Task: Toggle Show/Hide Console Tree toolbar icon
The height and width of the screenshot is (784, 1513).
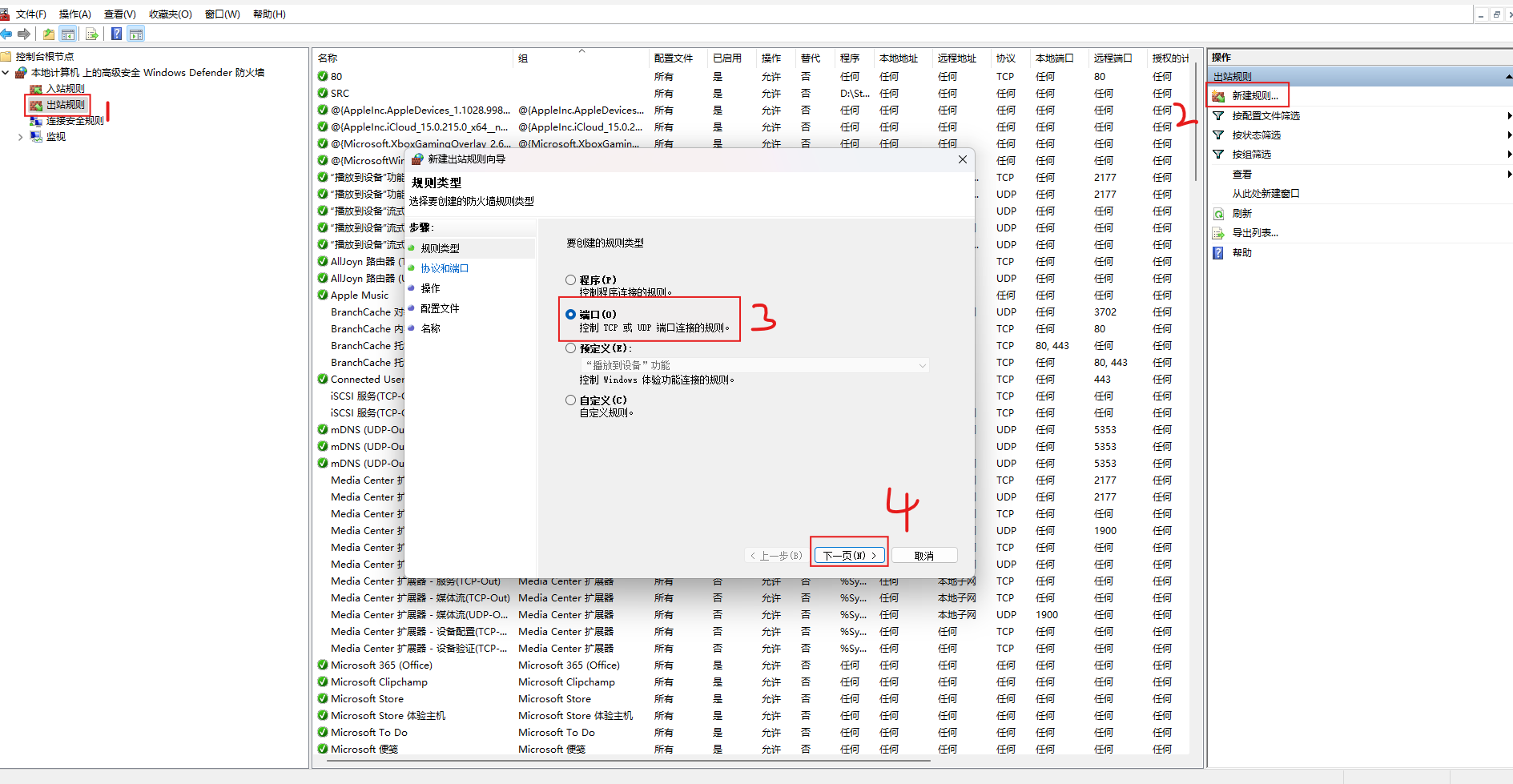Action: click(x=68, y=34)
